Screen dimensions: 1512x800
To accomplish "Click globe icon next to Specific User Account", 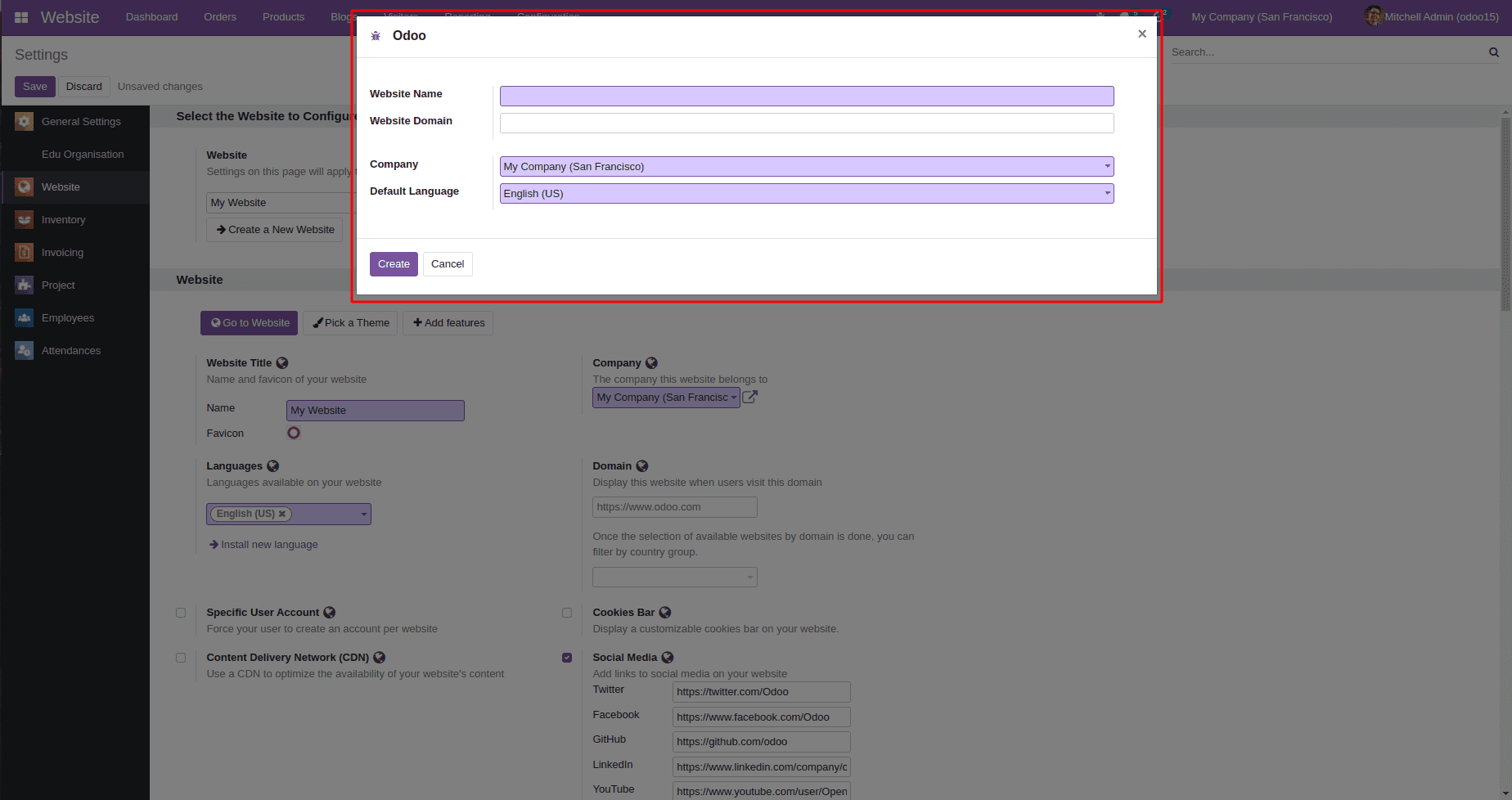I will coord(330,613).
